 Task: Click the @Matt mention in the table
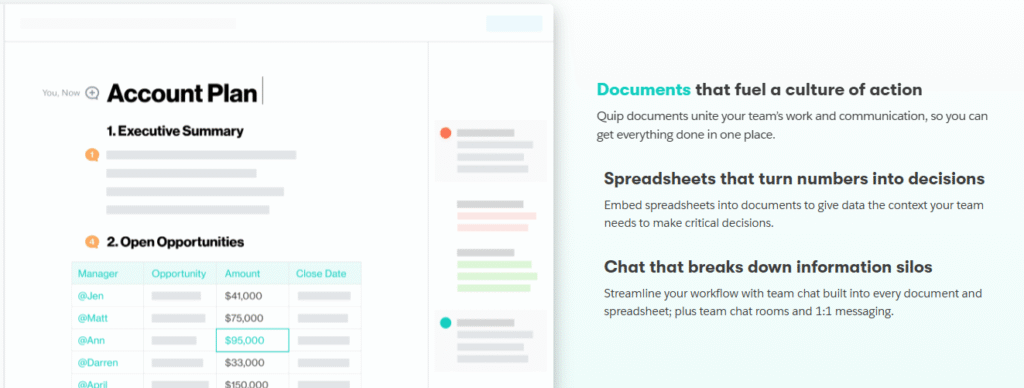tap(93, 318)
